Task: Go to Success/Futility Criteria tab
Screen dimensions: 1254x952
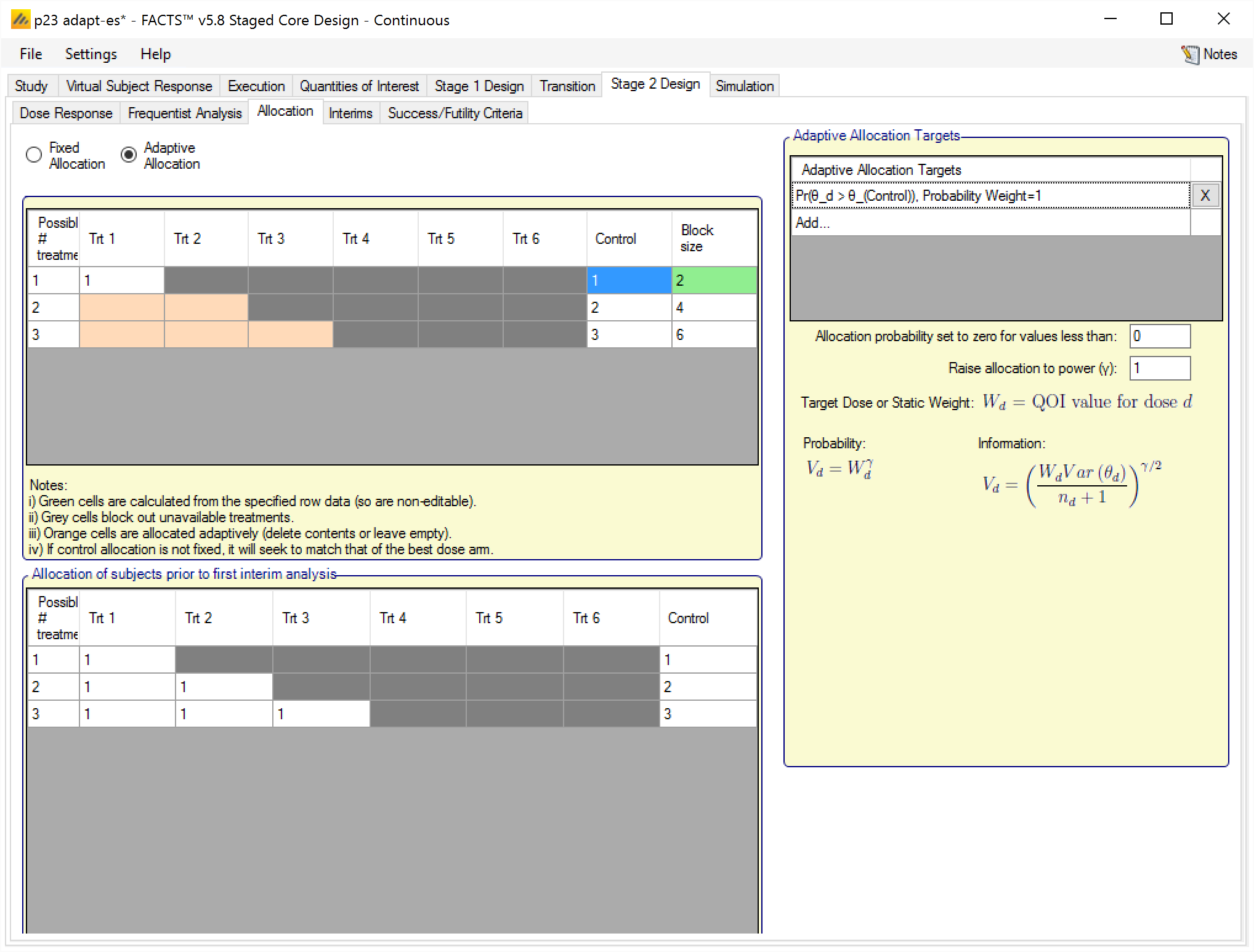Action: 455,113
